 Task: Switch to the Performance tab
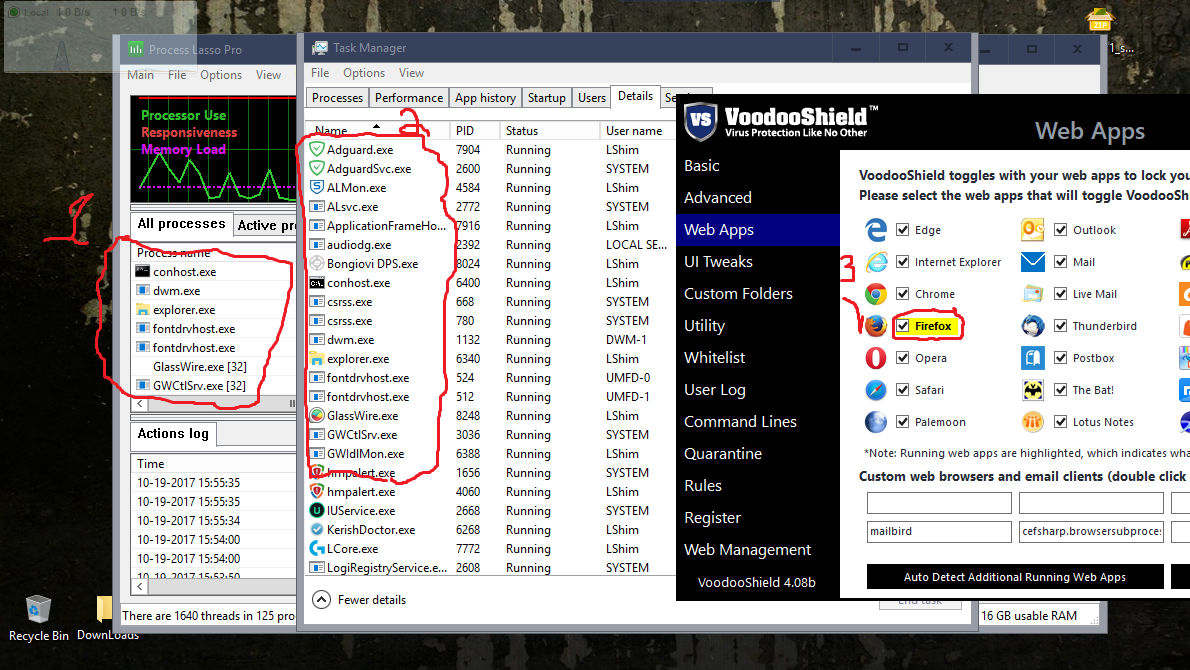tap(408, 98)
